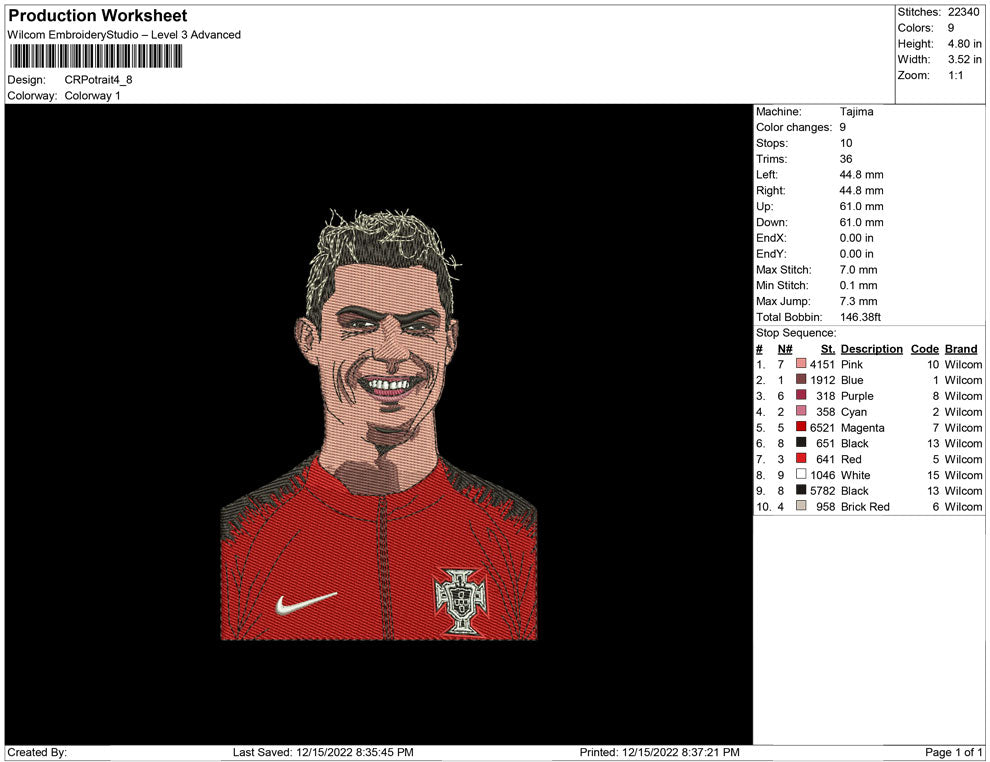Select the stitch count 1046 in White row
990x762 pixels.
822,474
